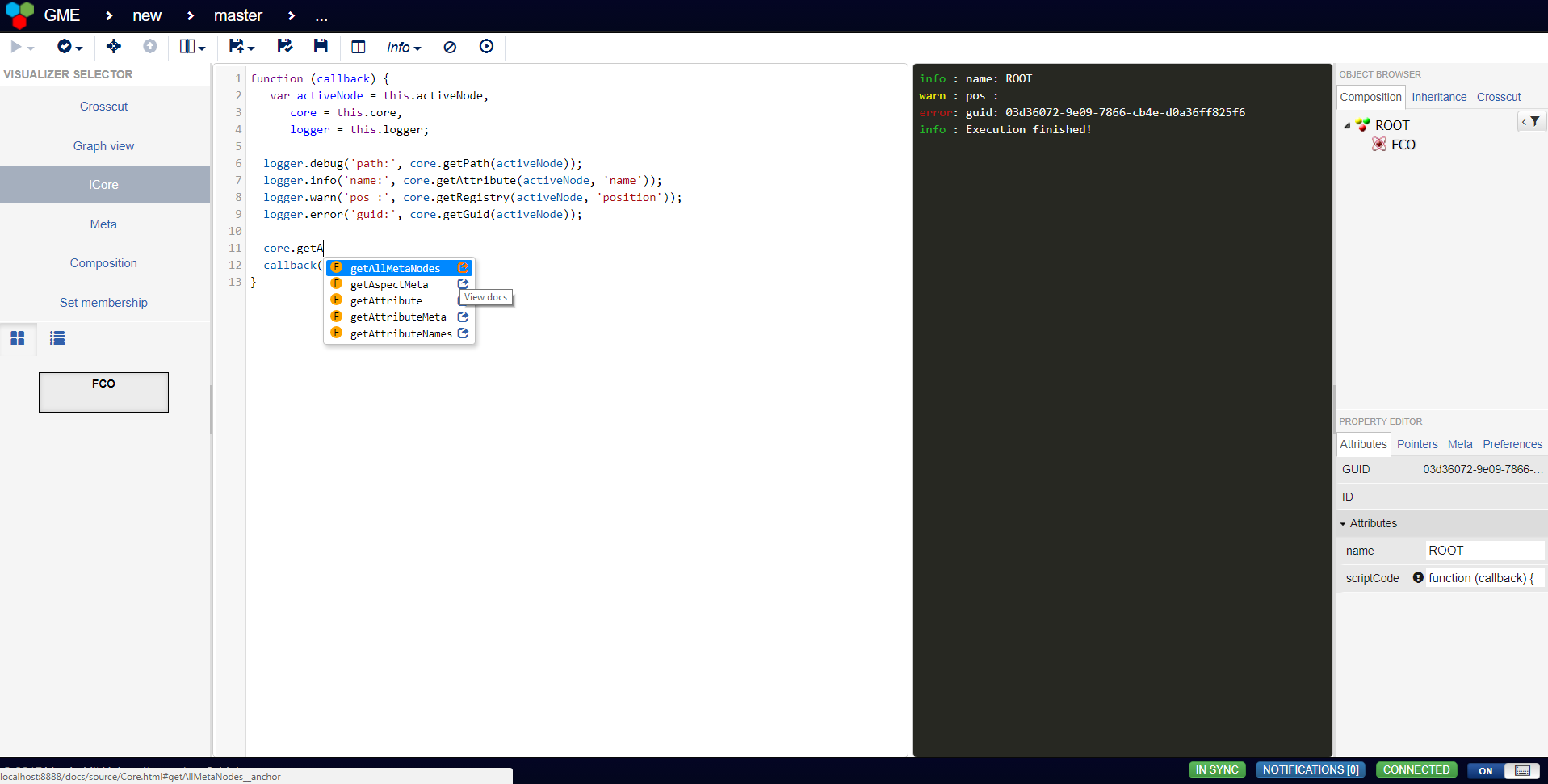Select the Meta visualizer
This screenshot has width=1548, height=784.
[103, 224]
